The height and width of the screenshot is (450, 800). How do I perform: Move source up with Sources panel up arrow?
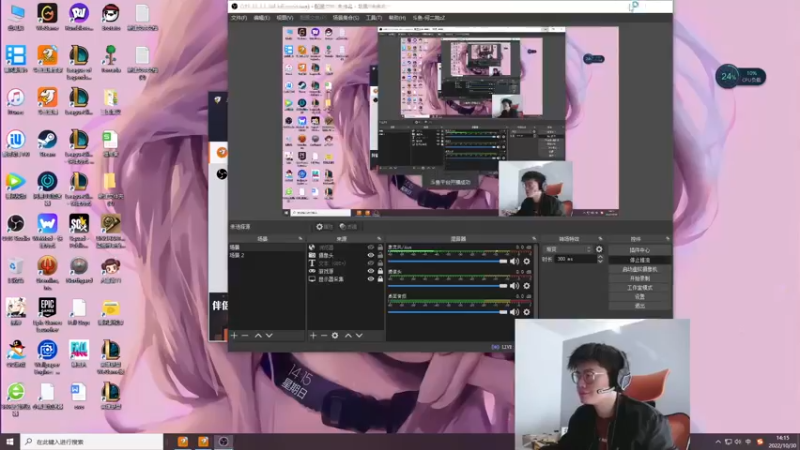pyautogui.click(x=348, y=335)
